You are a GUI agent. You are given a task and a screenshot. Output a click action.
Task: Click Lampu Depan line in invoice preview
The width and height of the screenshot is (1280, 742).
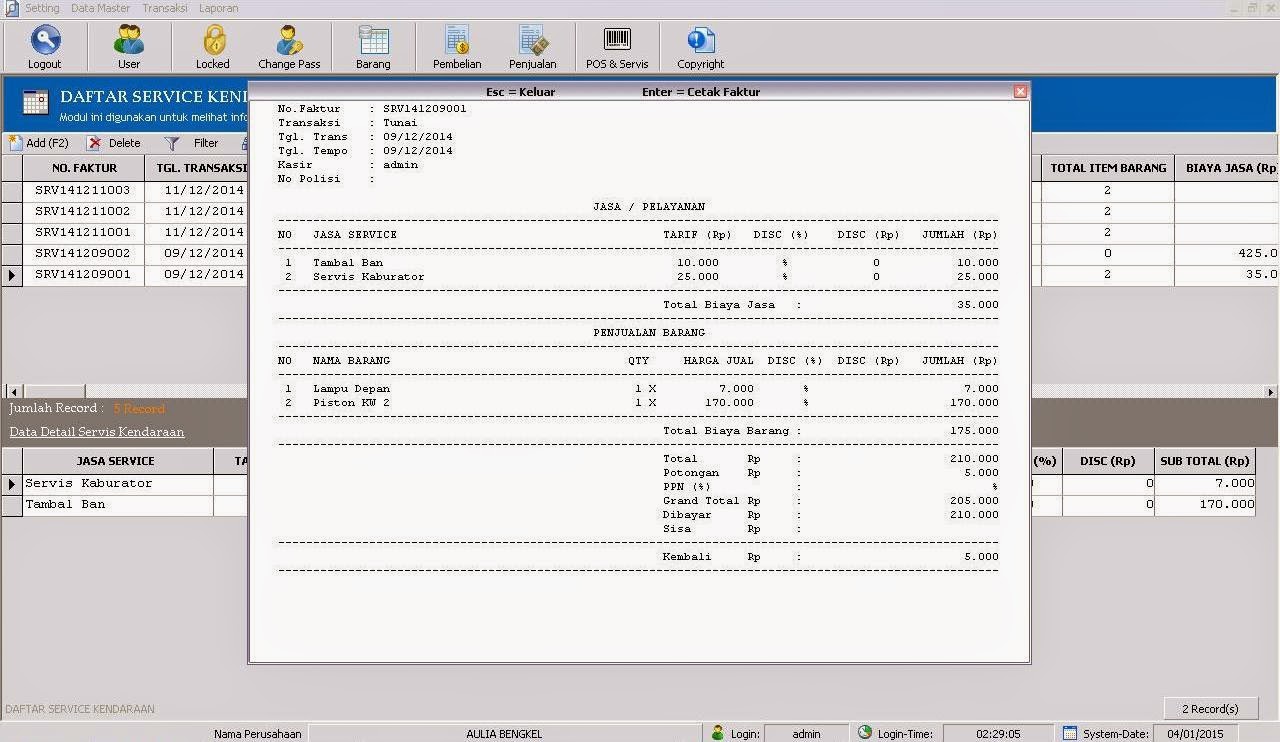point(637,388)
